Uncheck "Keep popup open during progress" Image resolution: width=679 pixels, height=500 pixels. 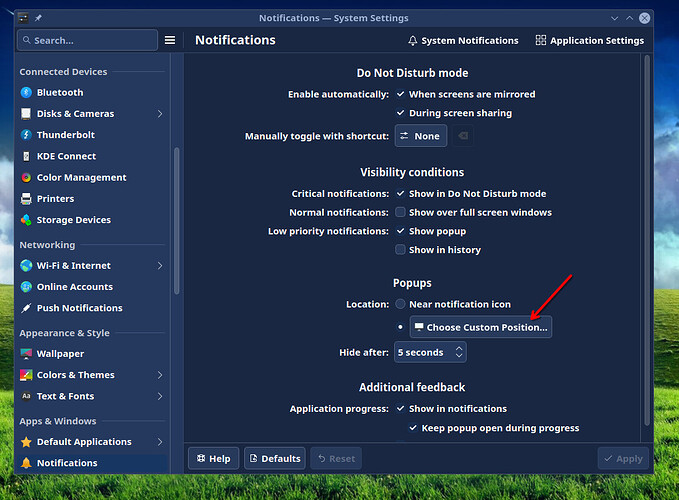[413, 428]
